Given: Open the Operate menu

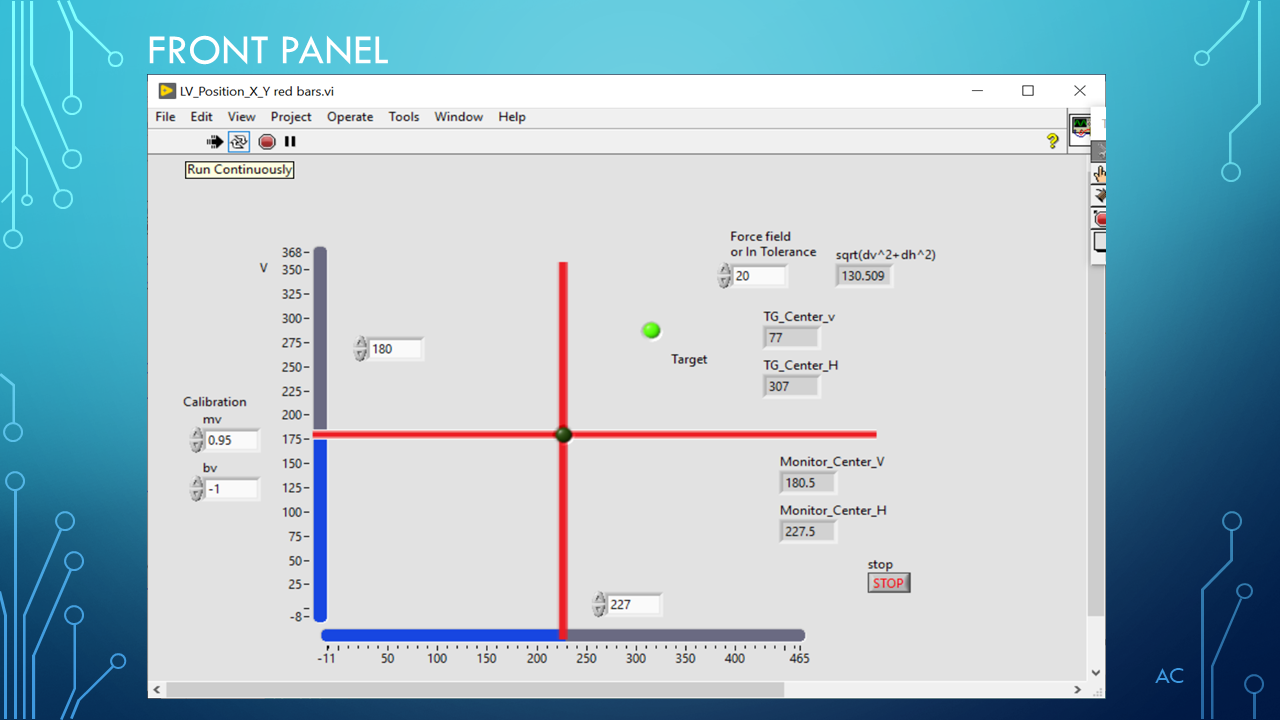Looking at the screenshot, I should [350, 117].
